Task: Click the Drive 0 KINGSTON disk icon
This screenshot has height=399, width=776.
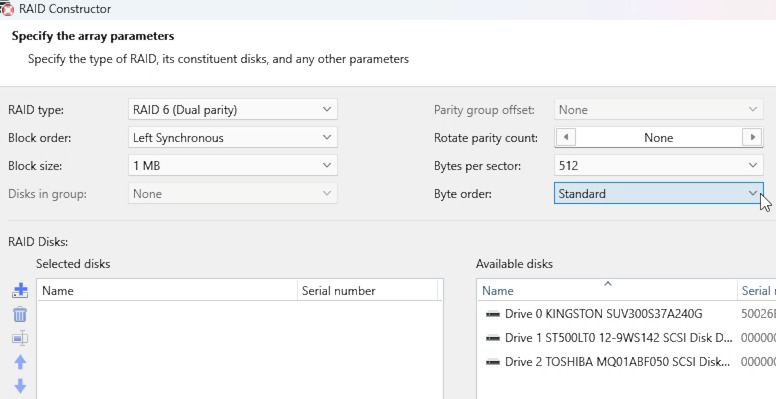Action: (493, 314)
